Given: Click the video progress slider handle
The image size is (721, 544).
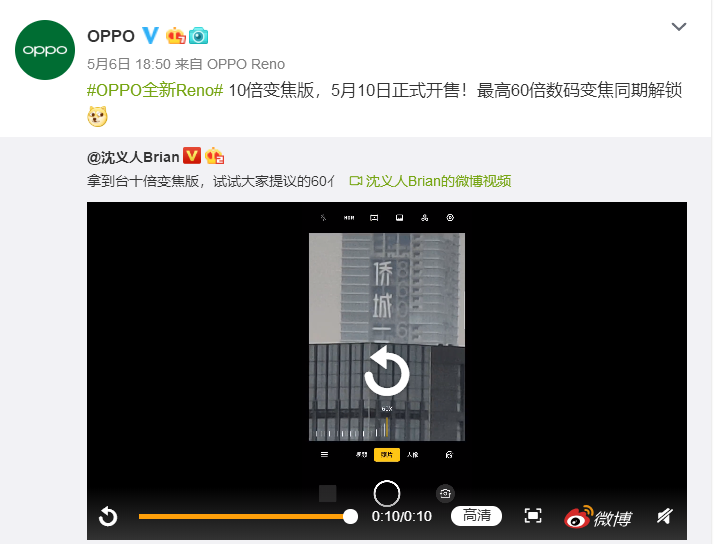Looking at the screenshot, I should point(350,516).
